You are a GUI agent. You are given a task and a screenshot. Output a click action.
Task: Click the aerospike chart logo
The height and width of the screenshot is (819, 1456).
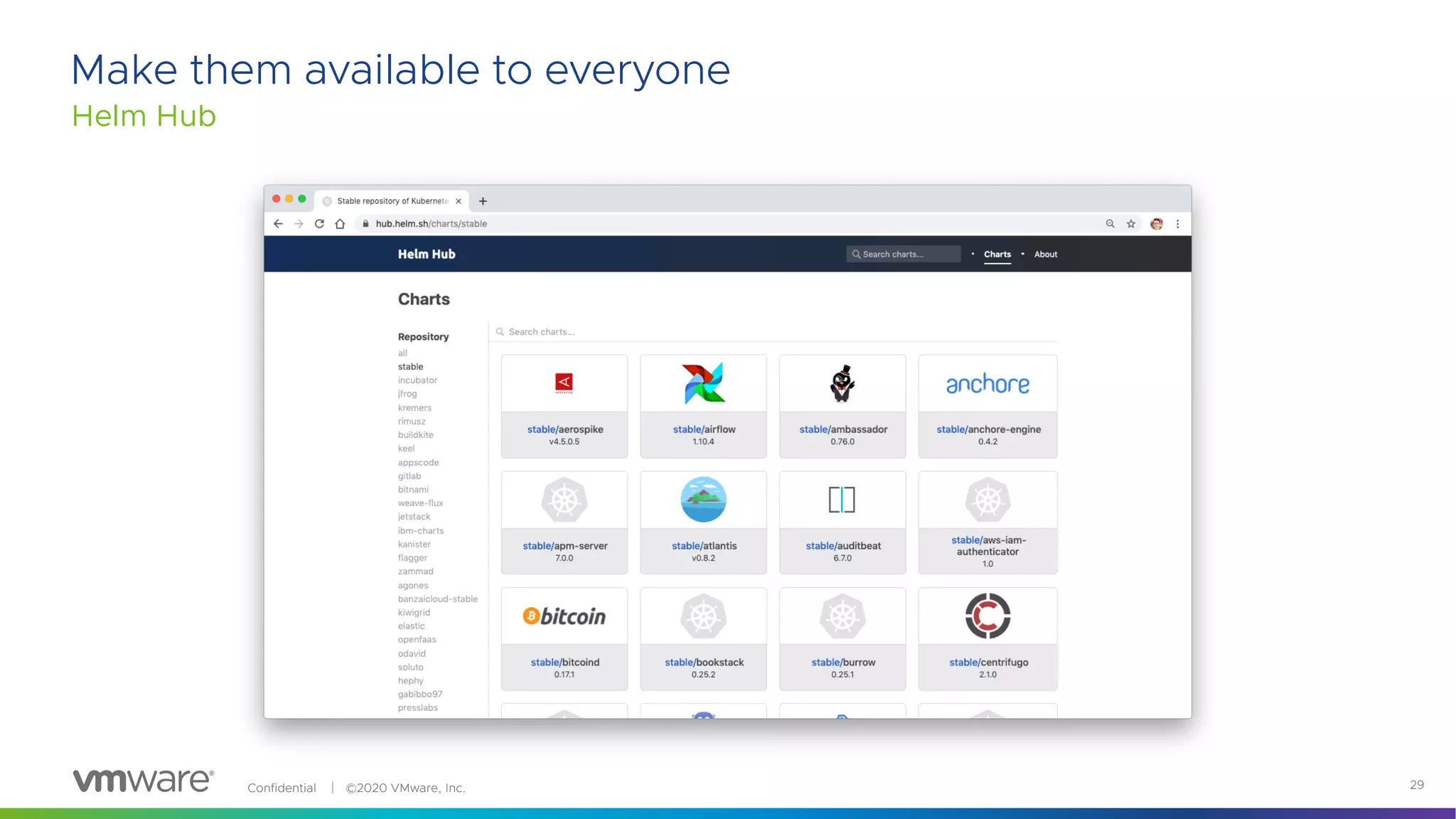pos(564,383)
